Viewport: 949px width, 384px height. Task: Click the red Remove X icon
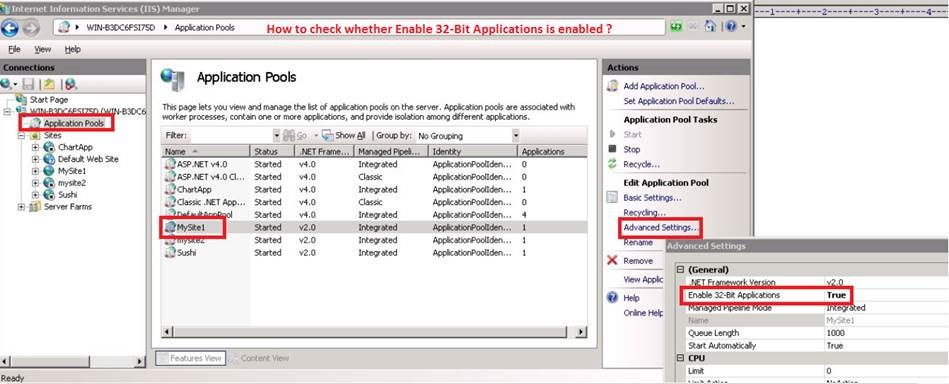pos(612,260)
